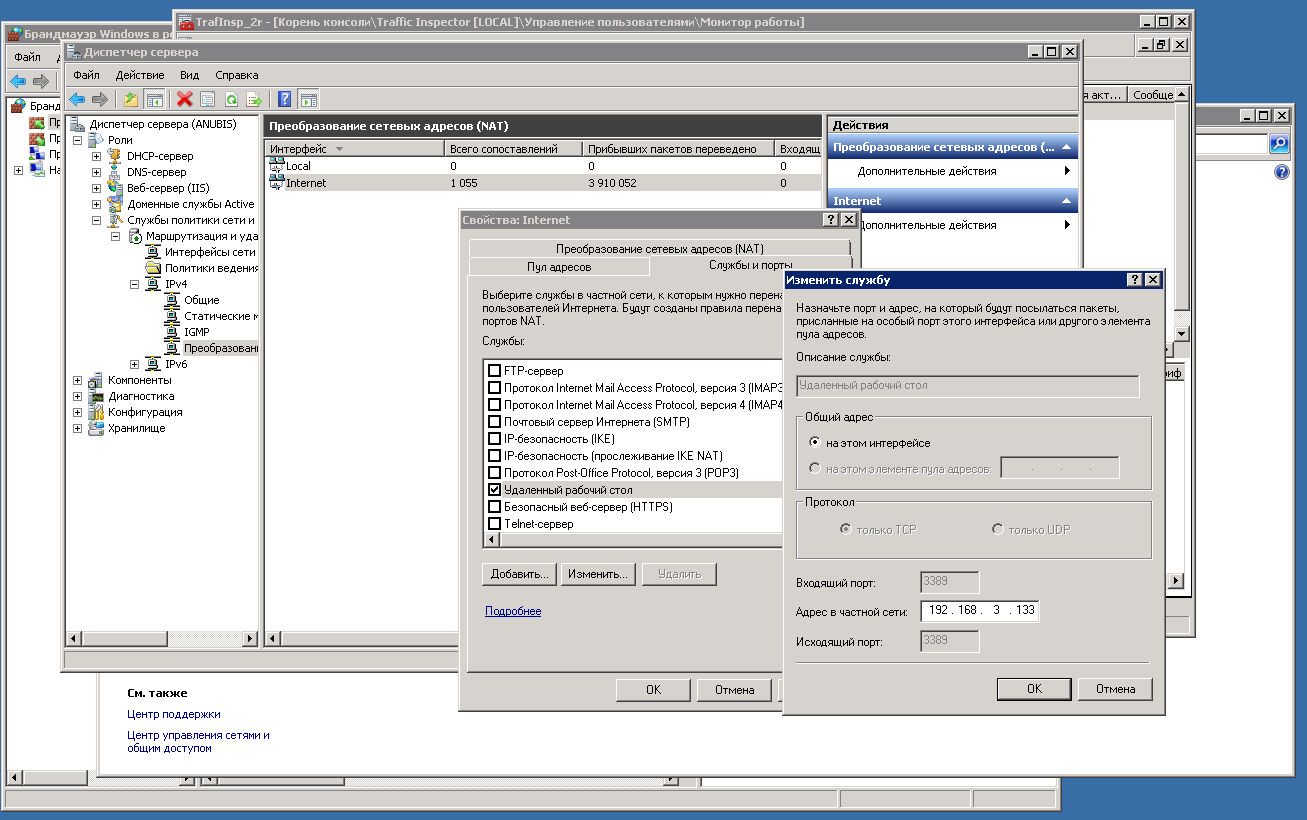Select the DNS-сервер role icon

[115, 172]
